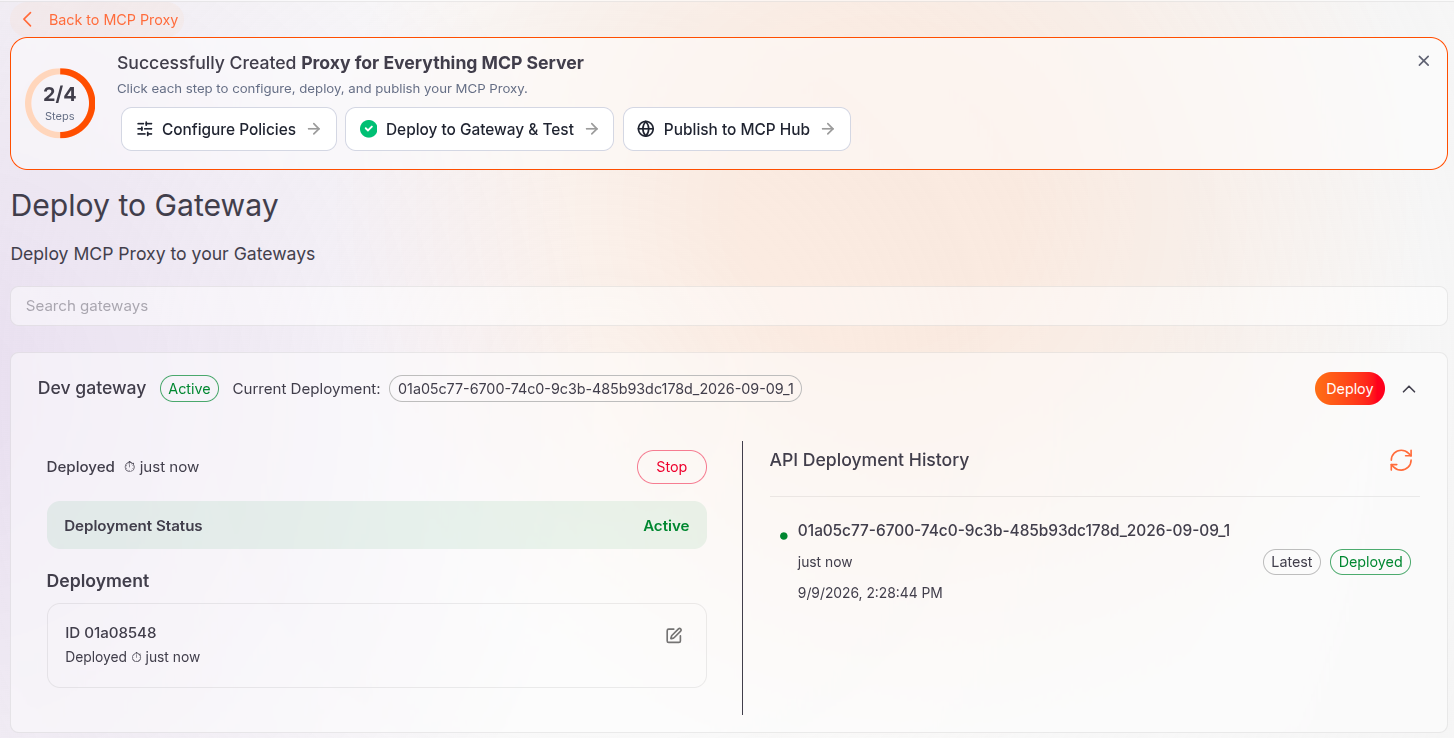Screen dimensions: 1454x738
Task: Stop the current deployment
Action: 671,467
